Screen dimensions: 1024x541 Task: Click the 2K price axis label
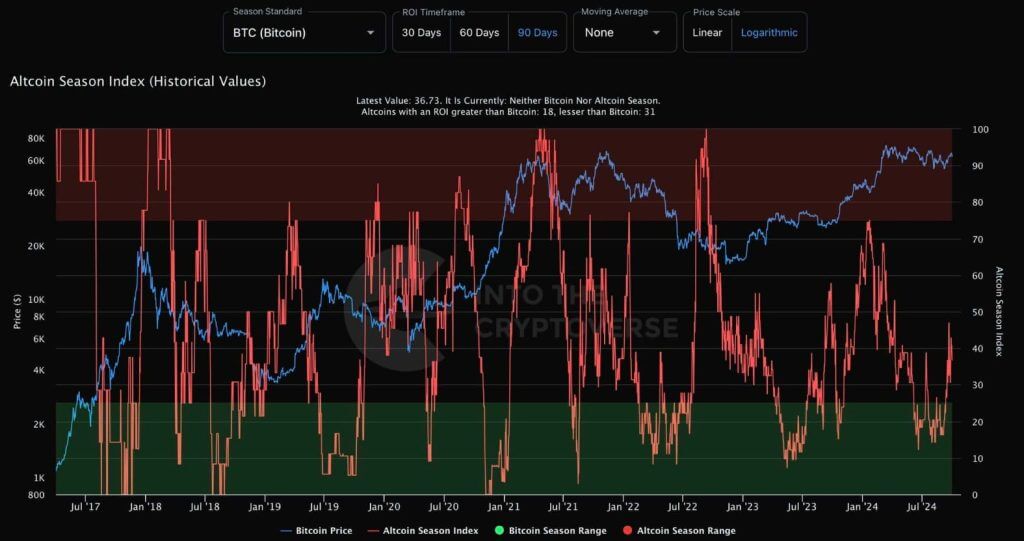click(39, 424)
